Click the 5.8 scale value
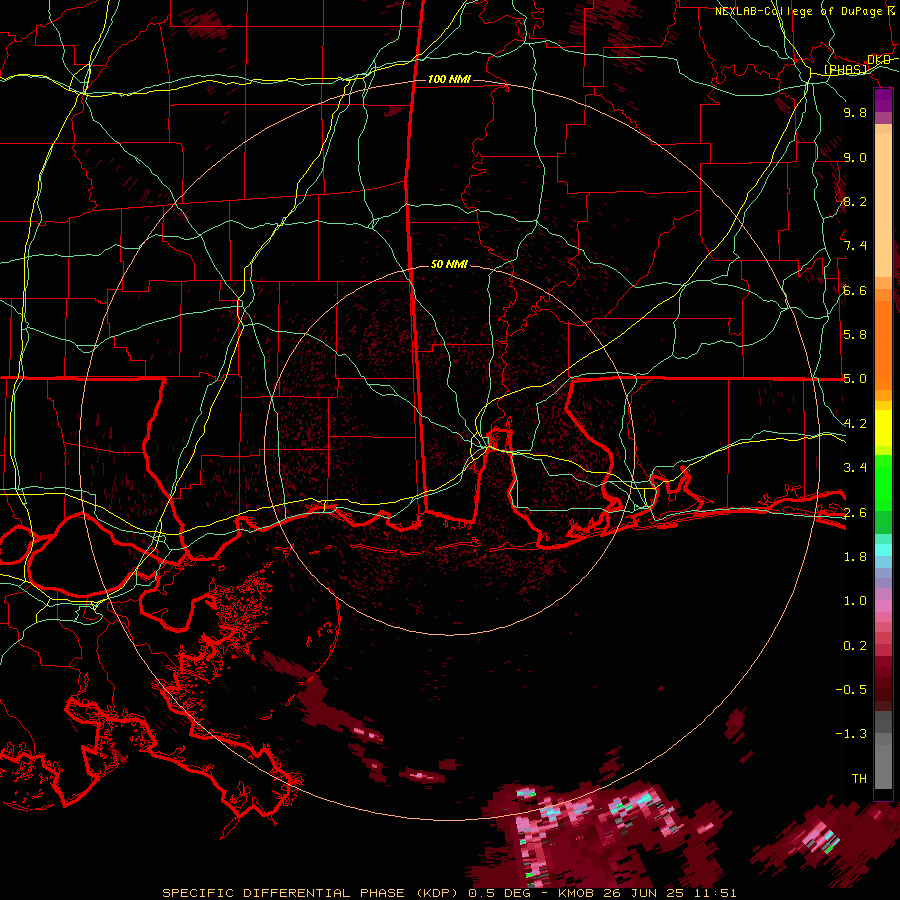This screenshot has width=900, height=900. (x=855, y=335)
